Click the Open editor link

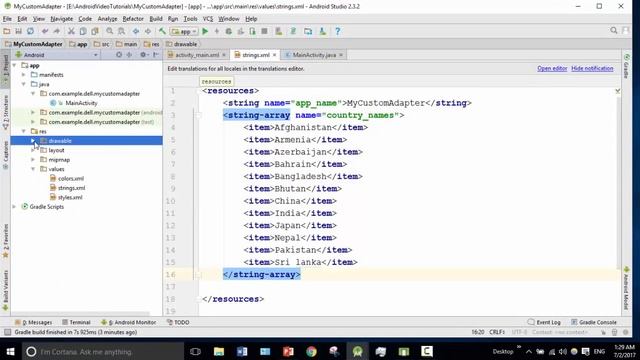[552, 69]
